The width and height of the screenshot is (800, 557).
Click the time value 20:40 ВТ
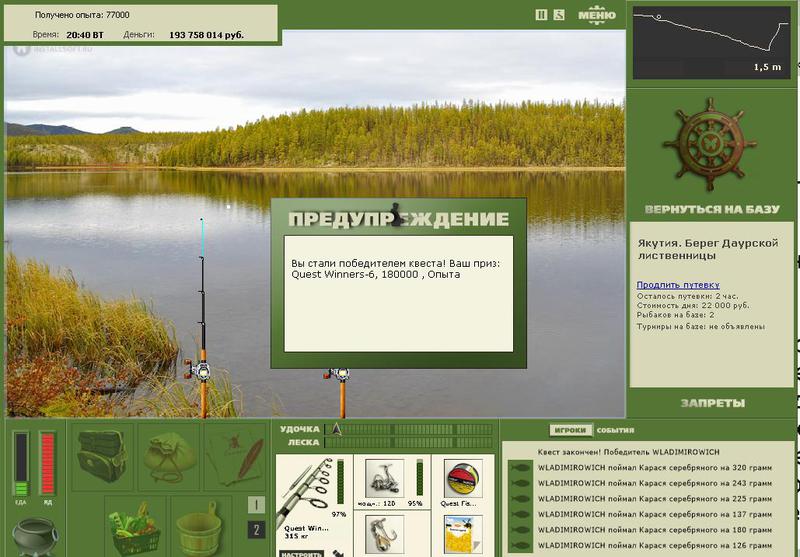coord(85,35)
